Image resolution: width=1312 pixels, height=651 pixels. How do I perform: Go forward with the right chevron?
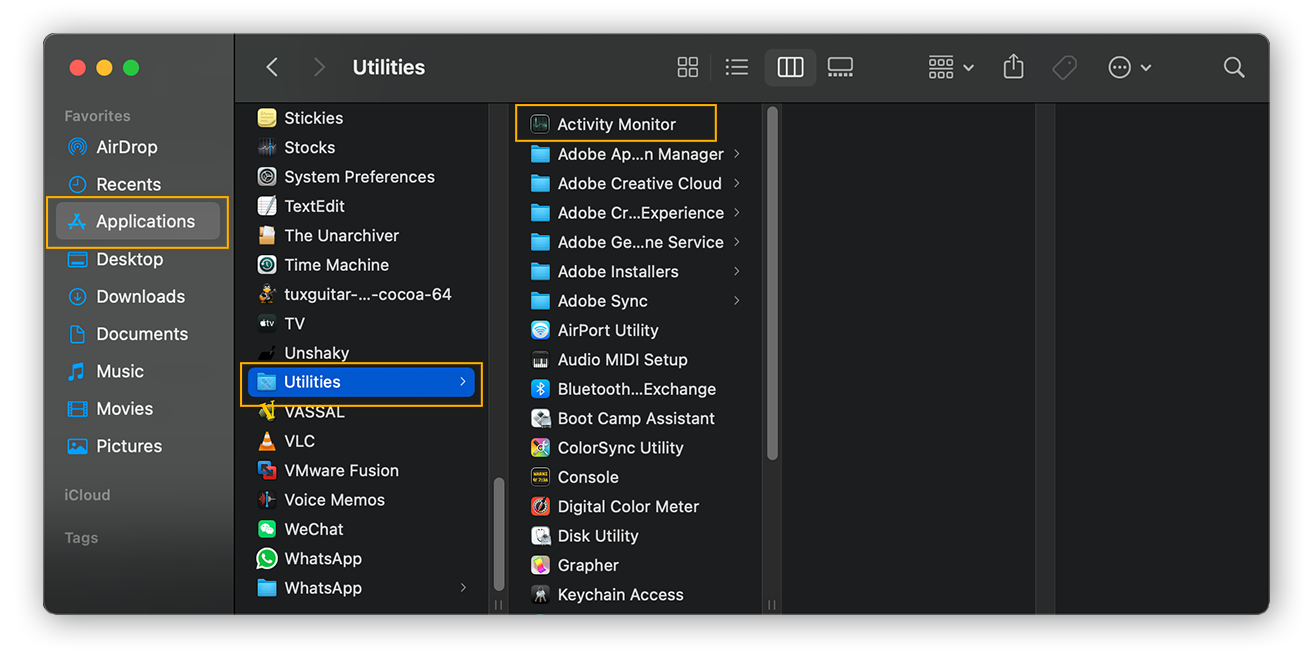pyautogui.click(x=319, y=67)
